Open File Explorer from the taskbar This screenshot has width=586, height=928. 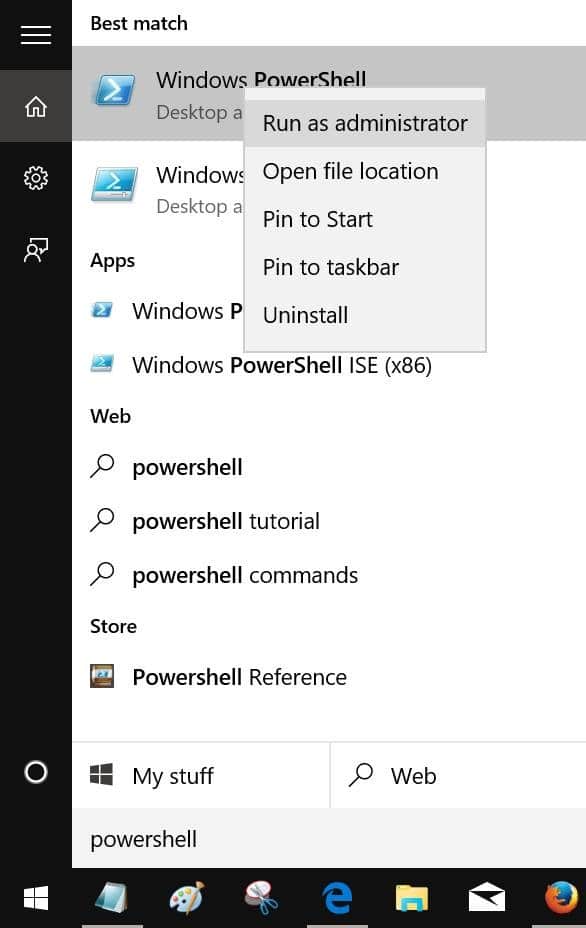click(x=411, y=898)
